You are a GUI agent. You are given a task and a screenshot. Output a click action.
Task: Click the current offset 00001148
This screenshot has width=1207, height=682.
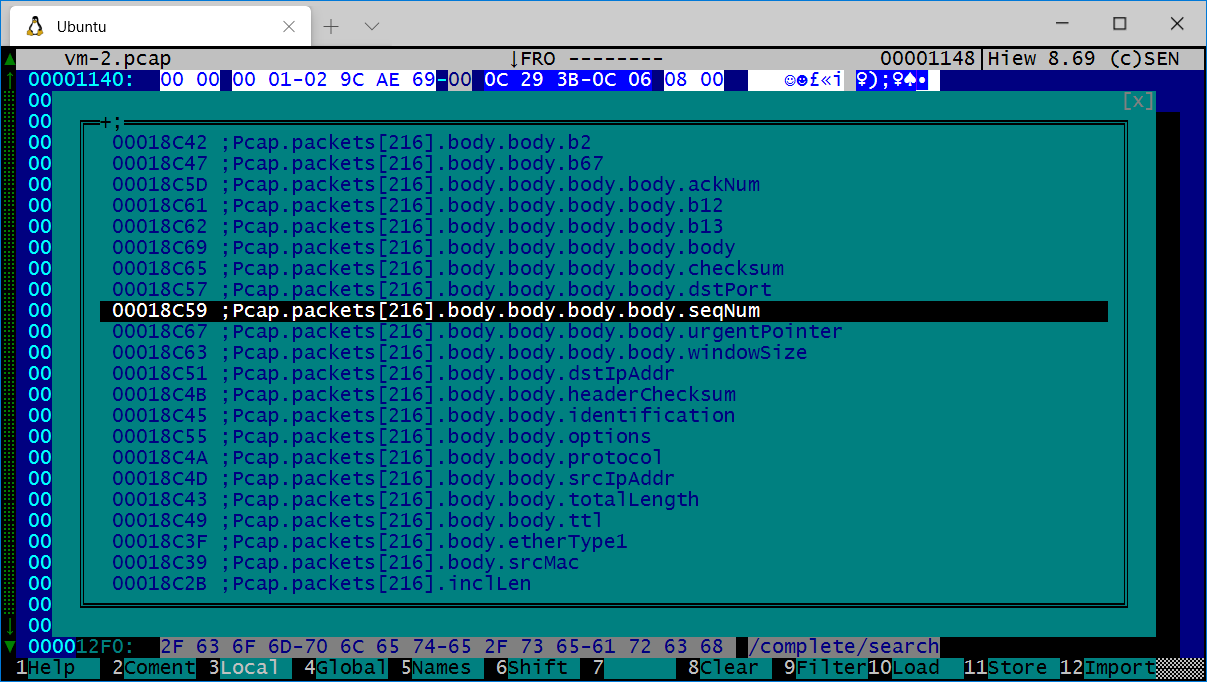point(928,58)
